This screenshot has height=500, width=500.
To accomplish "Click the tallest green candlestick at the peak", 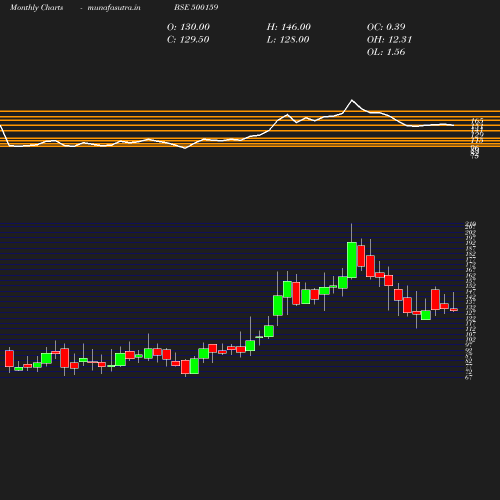I will [x=352, y=260].
